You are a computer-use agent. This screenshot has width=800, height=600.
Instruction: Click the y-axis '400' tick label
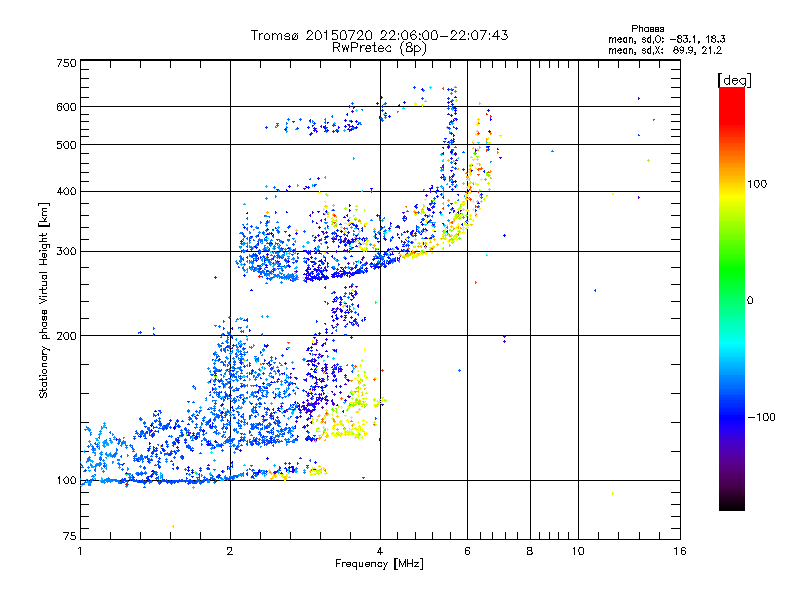click(x=66, y=192)
